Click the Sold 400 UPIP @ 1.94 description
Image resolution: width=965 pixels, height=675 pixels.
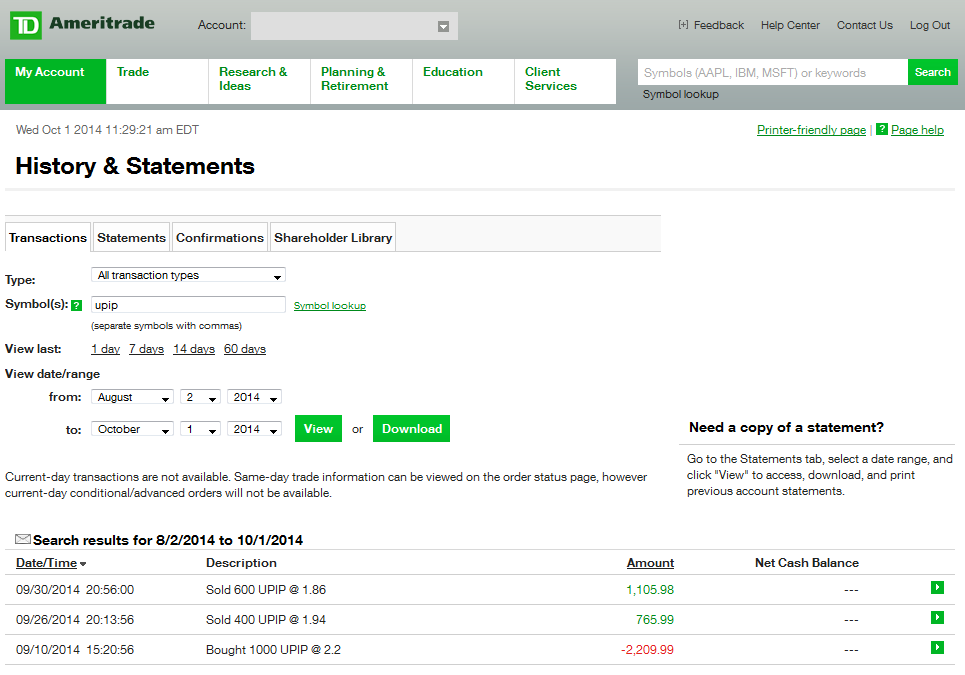pos(266,620)
